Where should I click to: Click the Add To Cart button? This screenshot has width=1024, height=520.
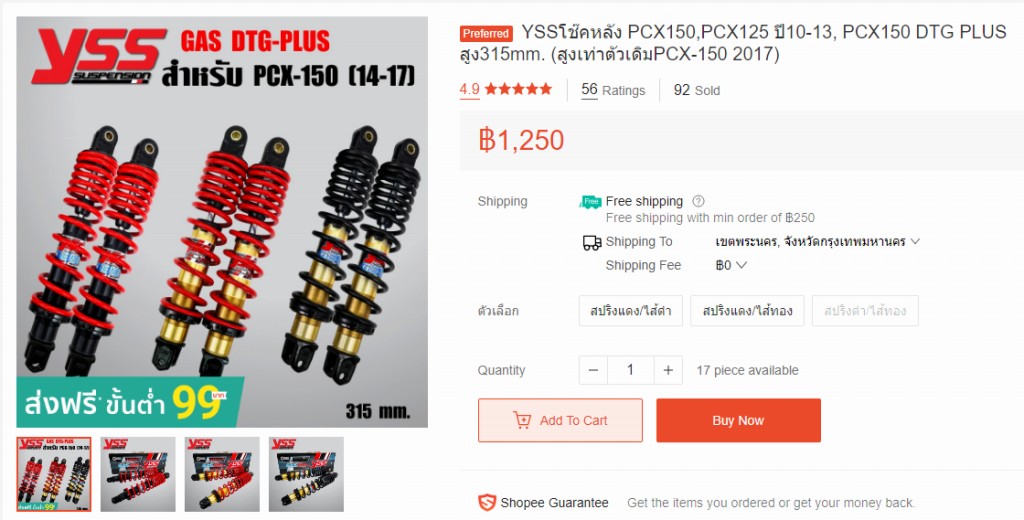[x=560, y=421]
